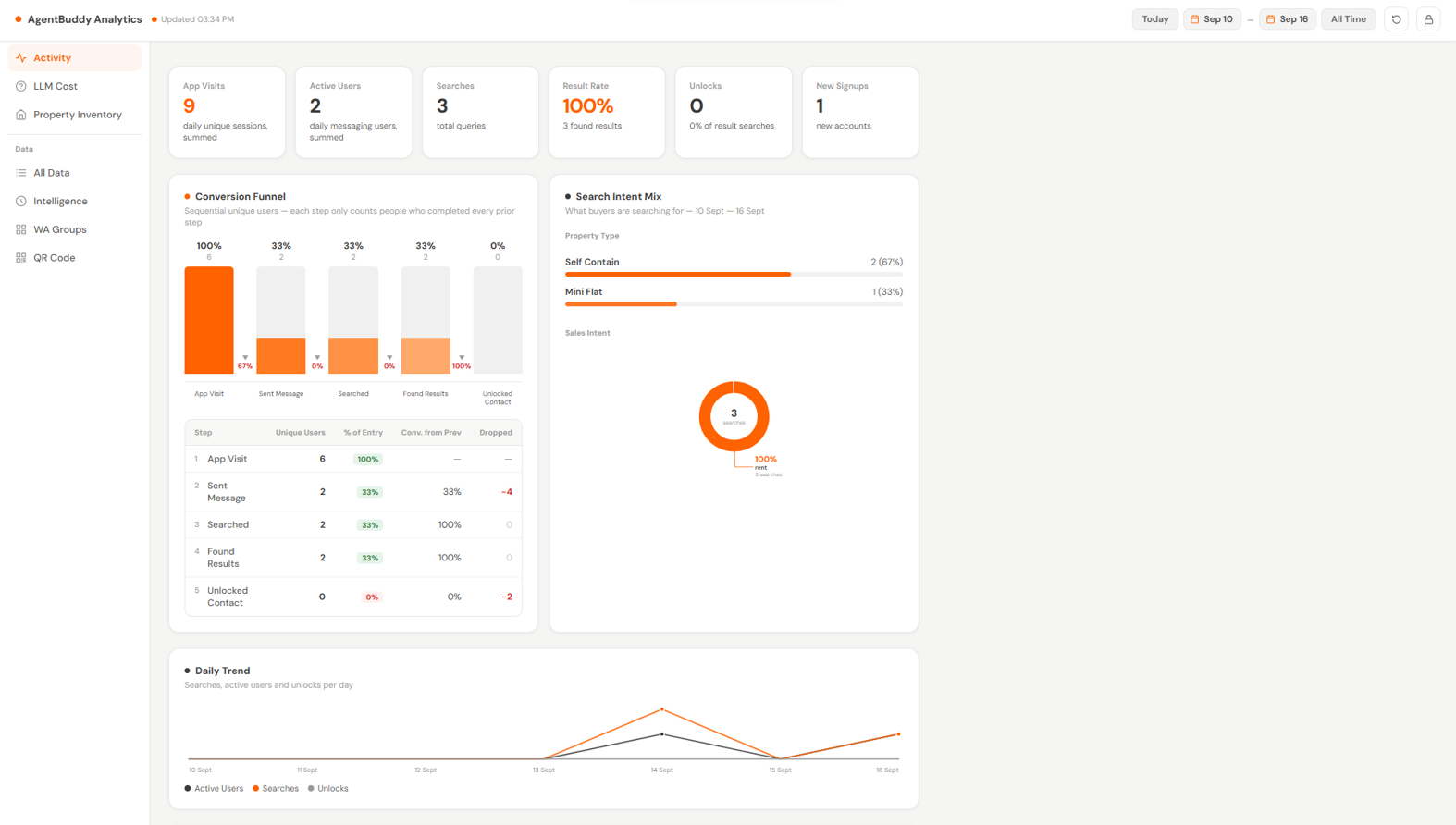1456x825 pixels.
Task: Toggle the Unlocks legend entry
Action: click(x=328, y=789)
